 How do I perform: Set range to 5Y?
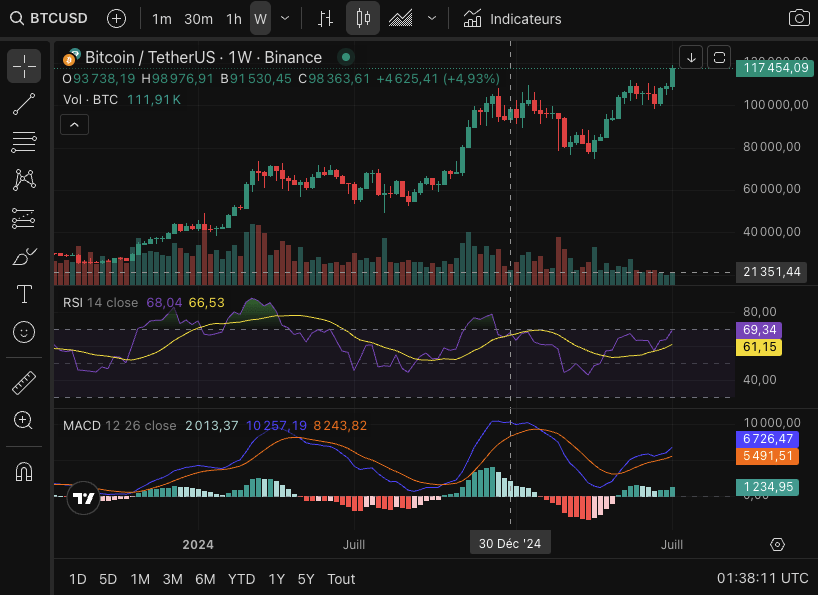pyautogui.click(x=306, y=579)
